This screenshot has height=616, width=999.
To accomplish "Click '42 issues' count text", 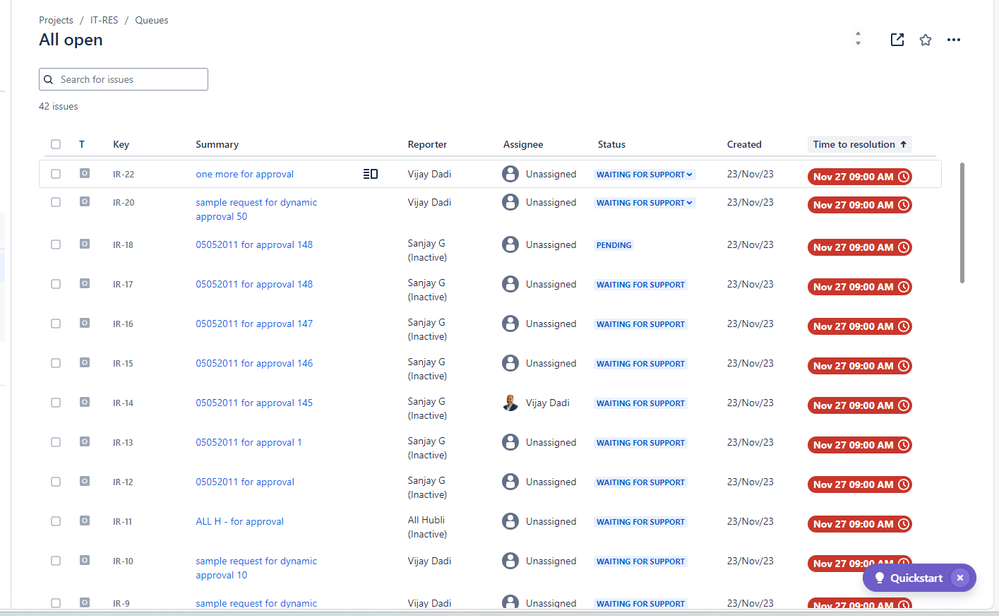I will (x=59, y=106).
